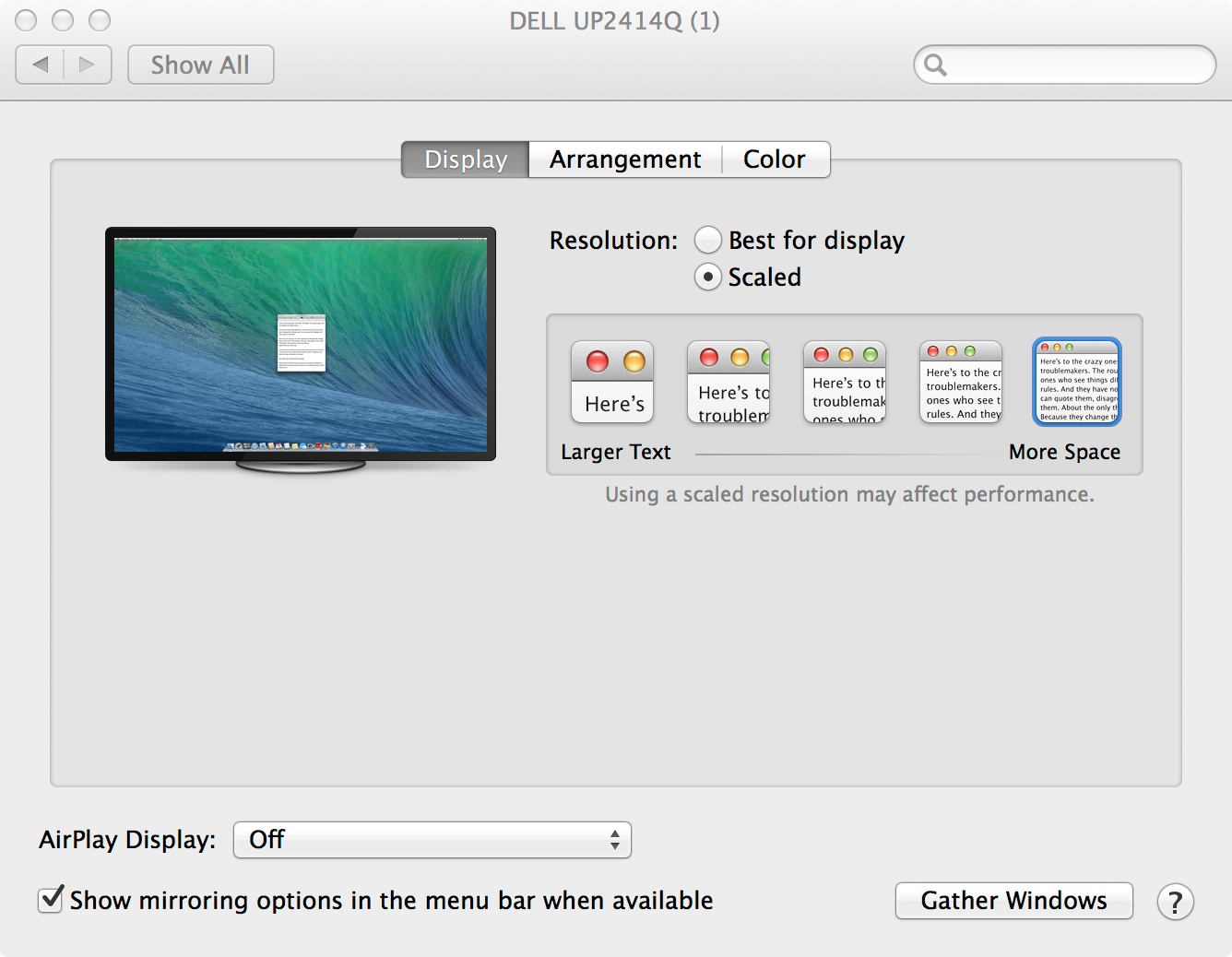This screenshot has width=1232, height=957.
Task: Choose the fourth scaled resolution thumbnail
Action: pos(961,382)
